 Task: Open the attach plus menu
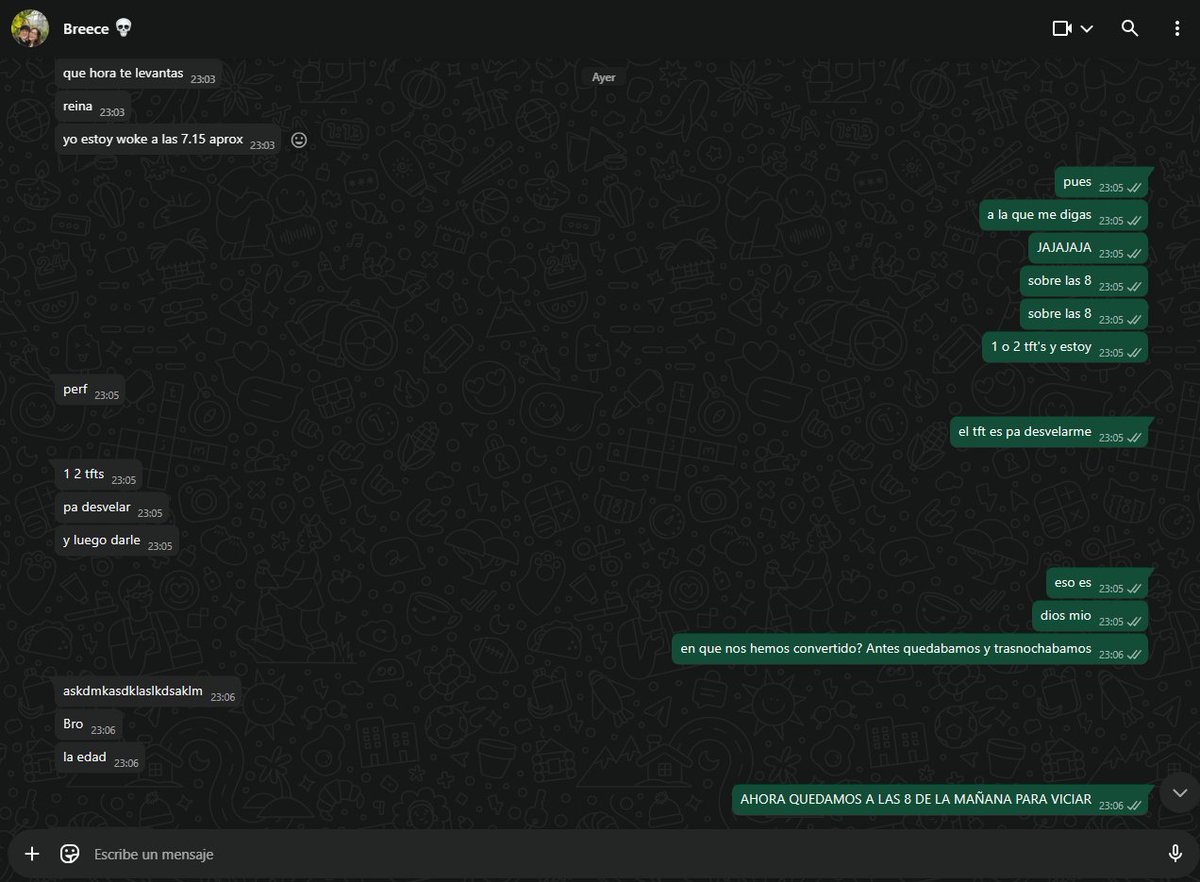pyautogui.click(x=32, y=854)
